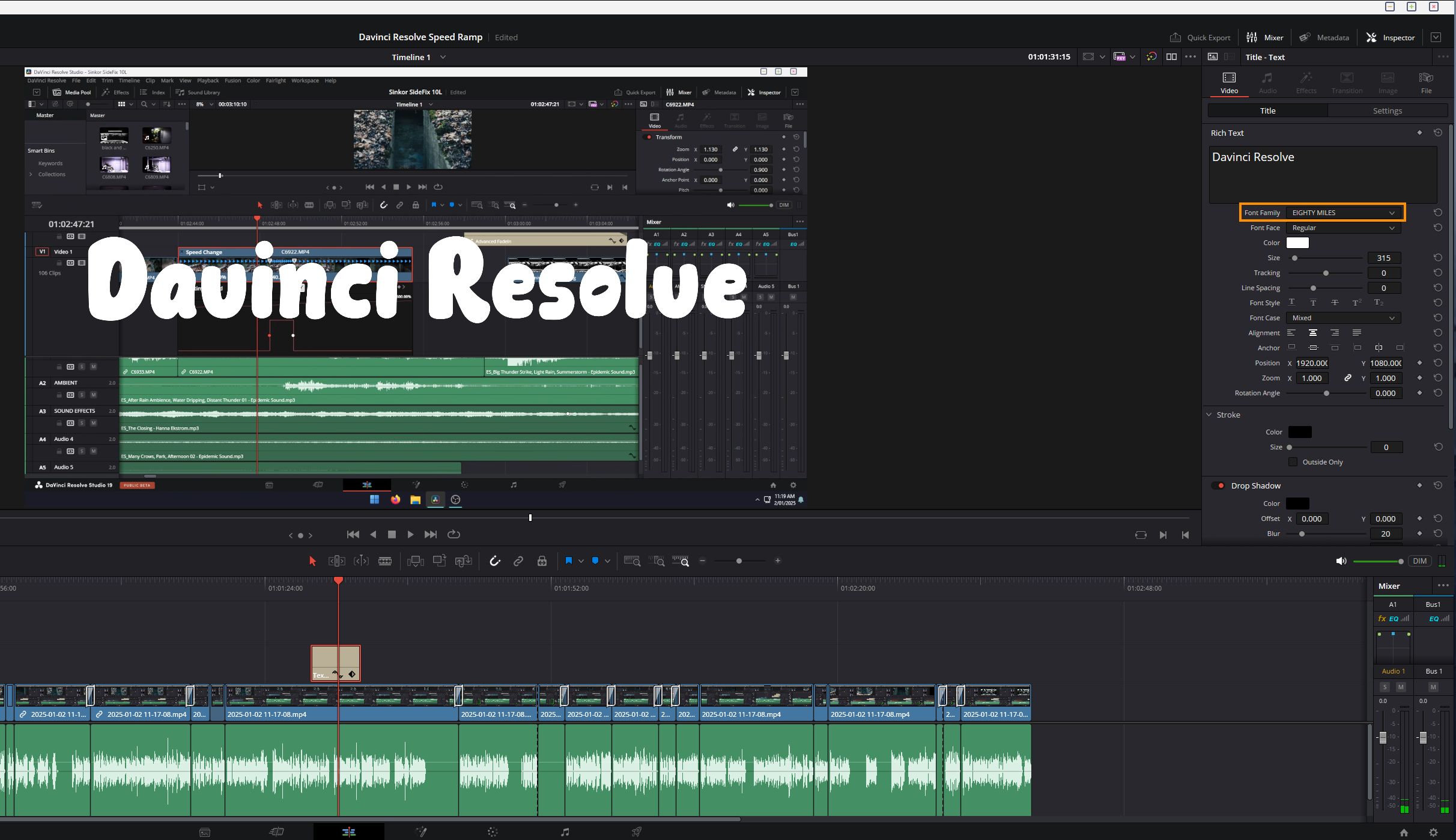Click the Size value field 315
This screenshot has height=840, width=1456.
(x=1384, y=258)
